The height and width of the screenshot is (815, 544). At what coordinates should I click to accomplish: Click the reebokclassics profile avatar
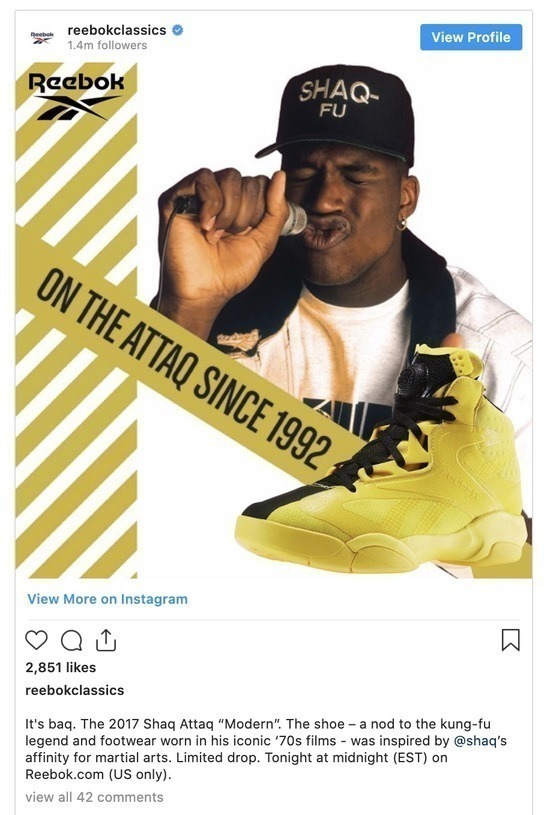42,37
